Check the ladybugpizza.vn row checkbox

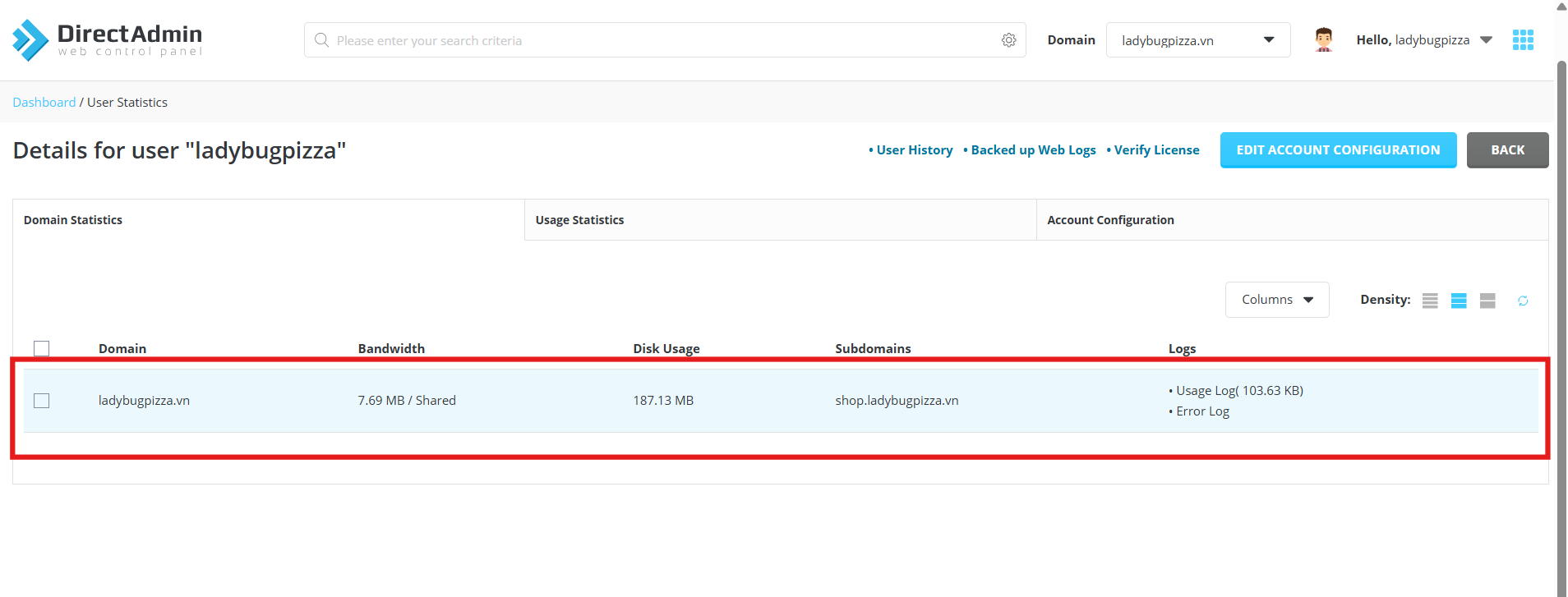point(42,401)
